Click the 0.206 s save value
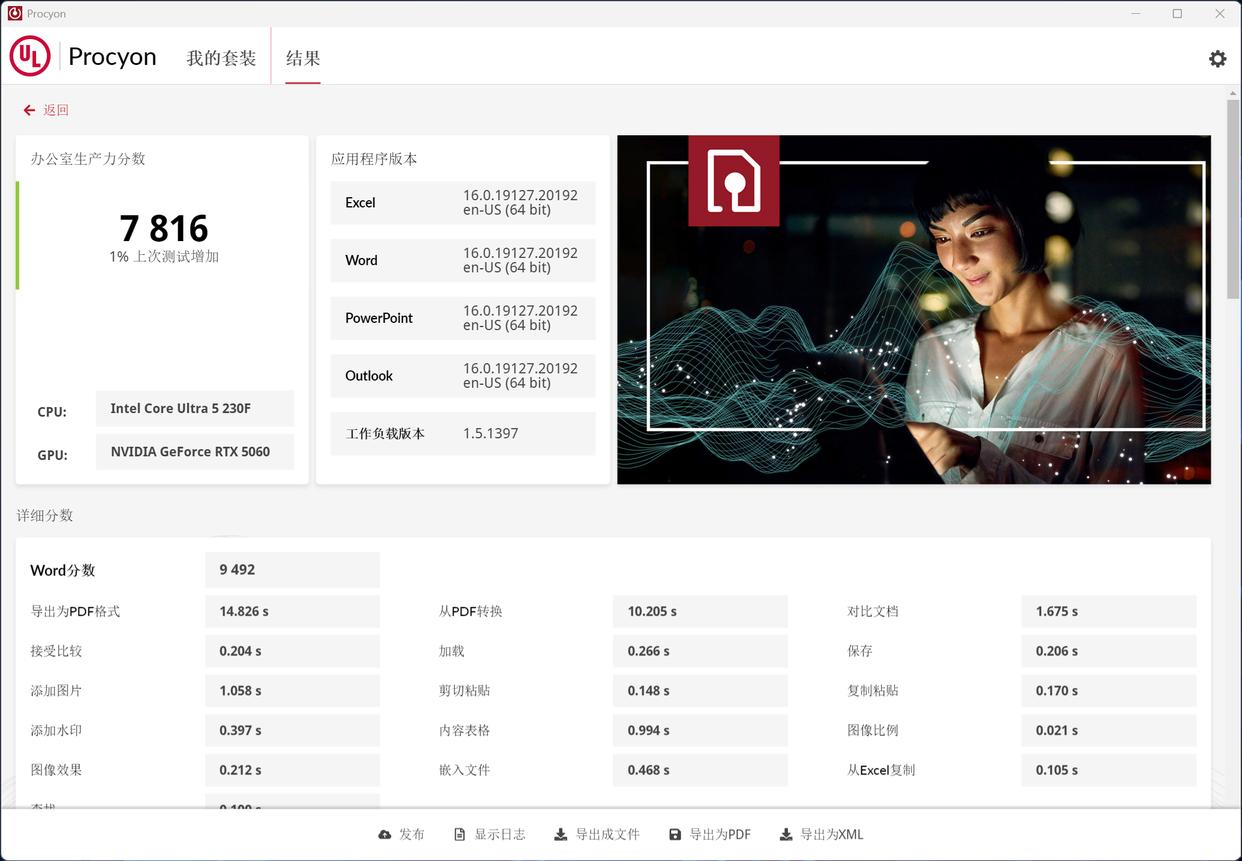The width and height of the screenshot is (1242, 861). (x=1109, y=651)
